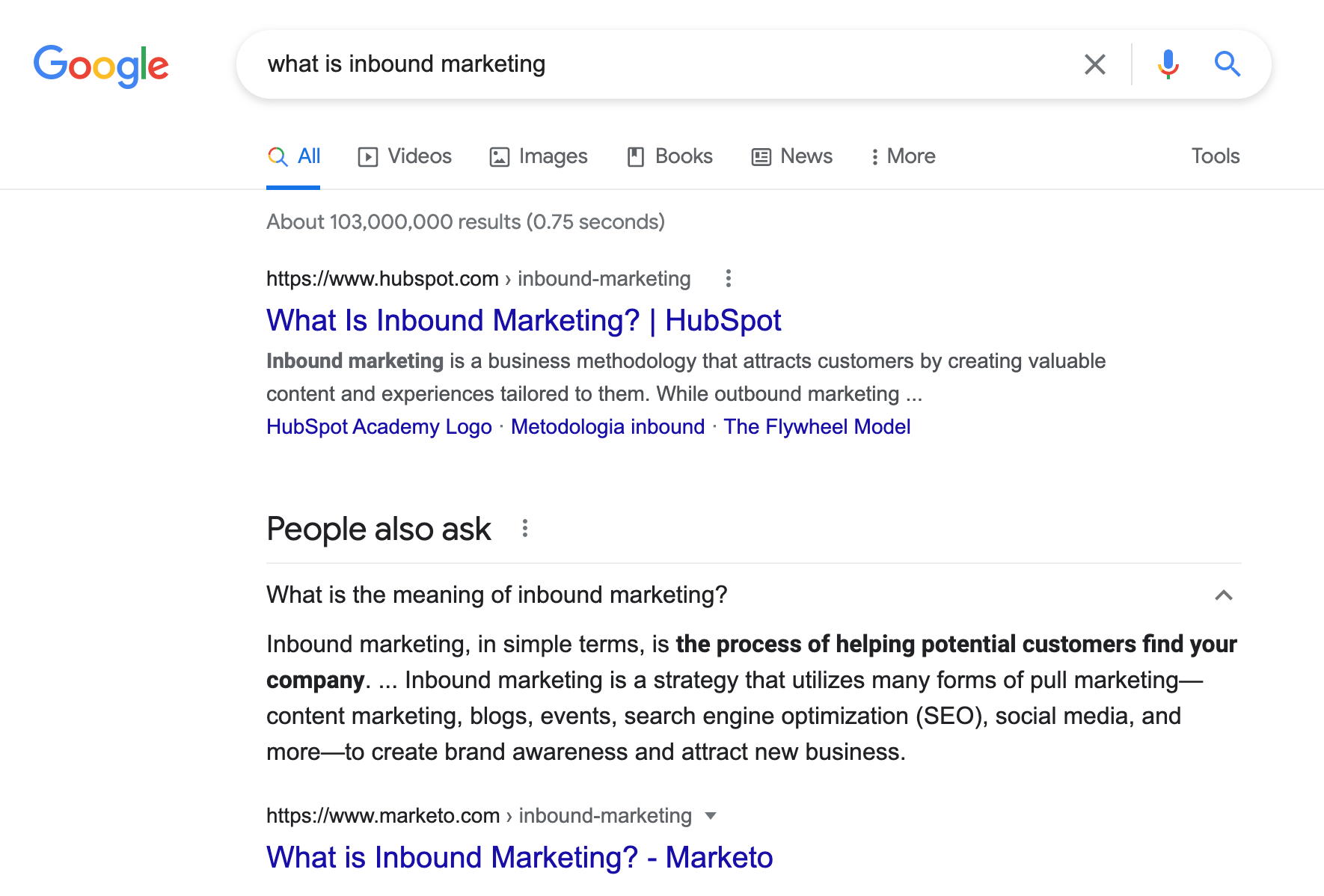Open the HubSpot Academy Logo sitelink

(378, 426)
